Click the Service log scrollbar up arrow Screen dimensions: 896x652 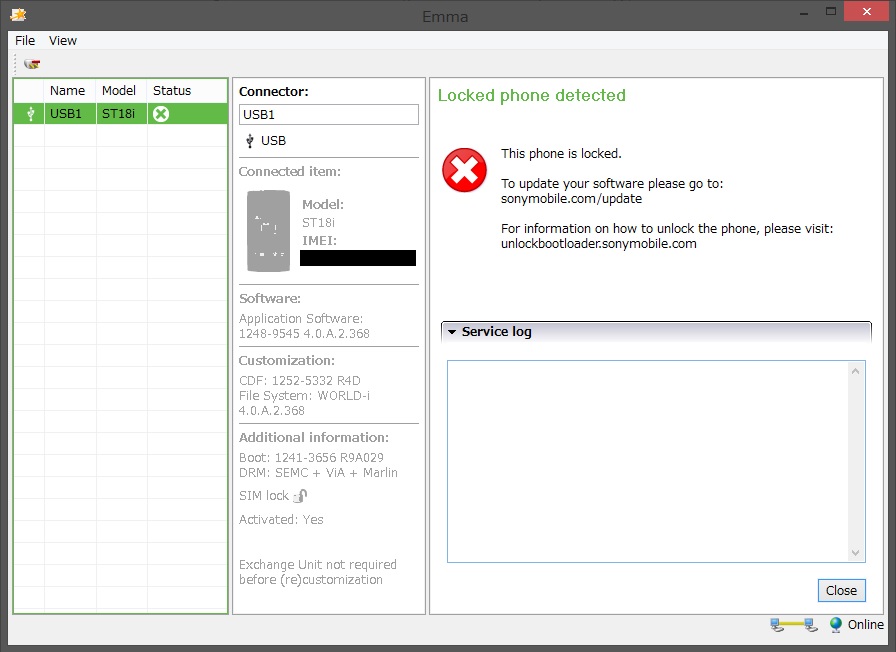[856, 369]
